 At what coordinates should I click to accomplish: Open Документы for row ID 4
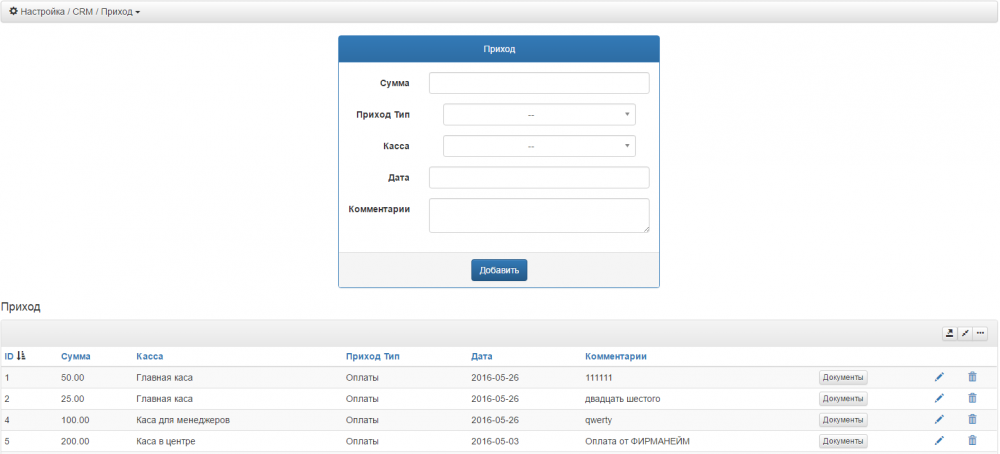point(843,420)
